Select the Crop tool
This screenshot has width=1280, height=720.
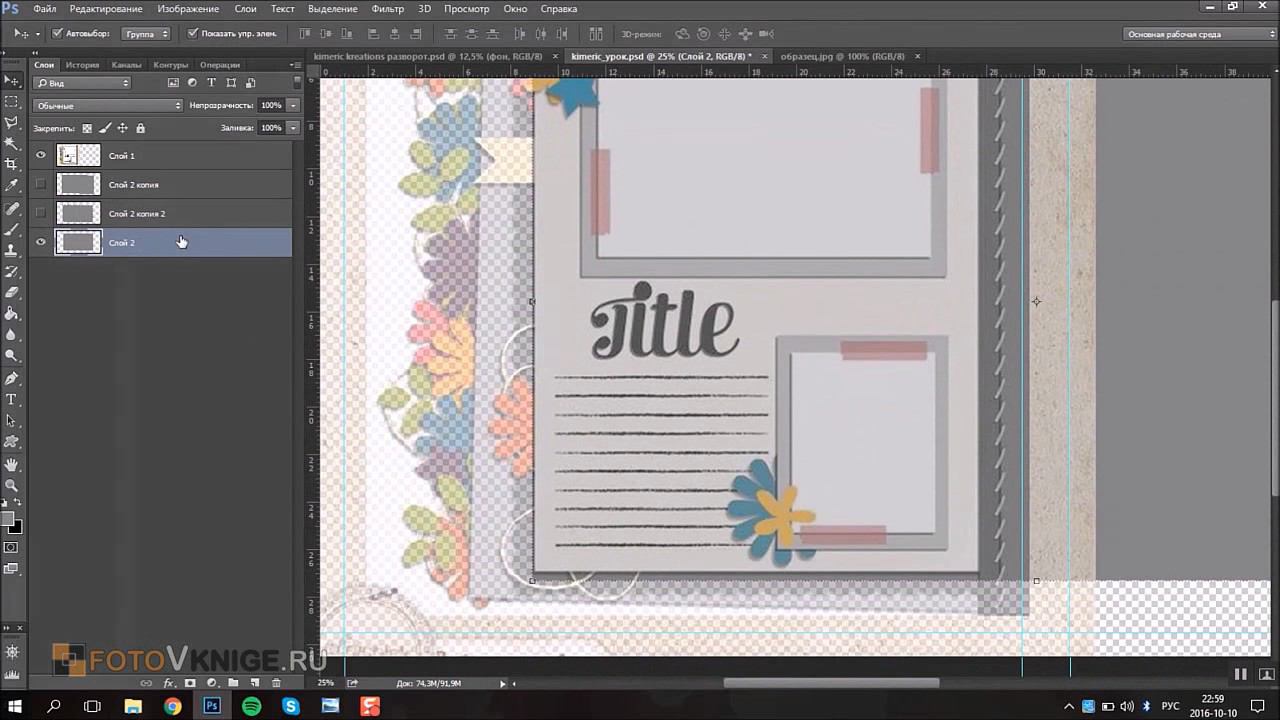tap(12, 164)
